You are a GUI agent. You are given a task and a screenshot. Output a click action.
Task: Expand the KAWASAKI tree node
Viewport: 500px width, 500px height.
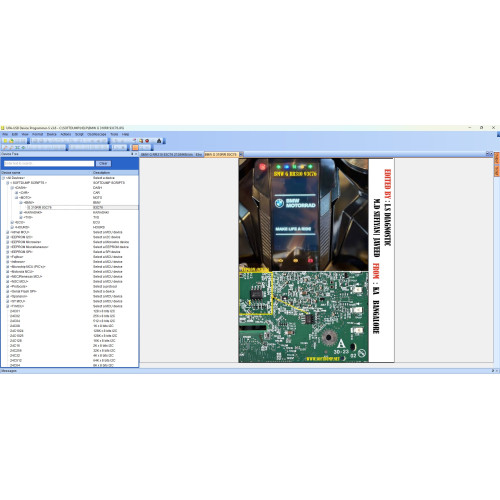pos(21,212)
